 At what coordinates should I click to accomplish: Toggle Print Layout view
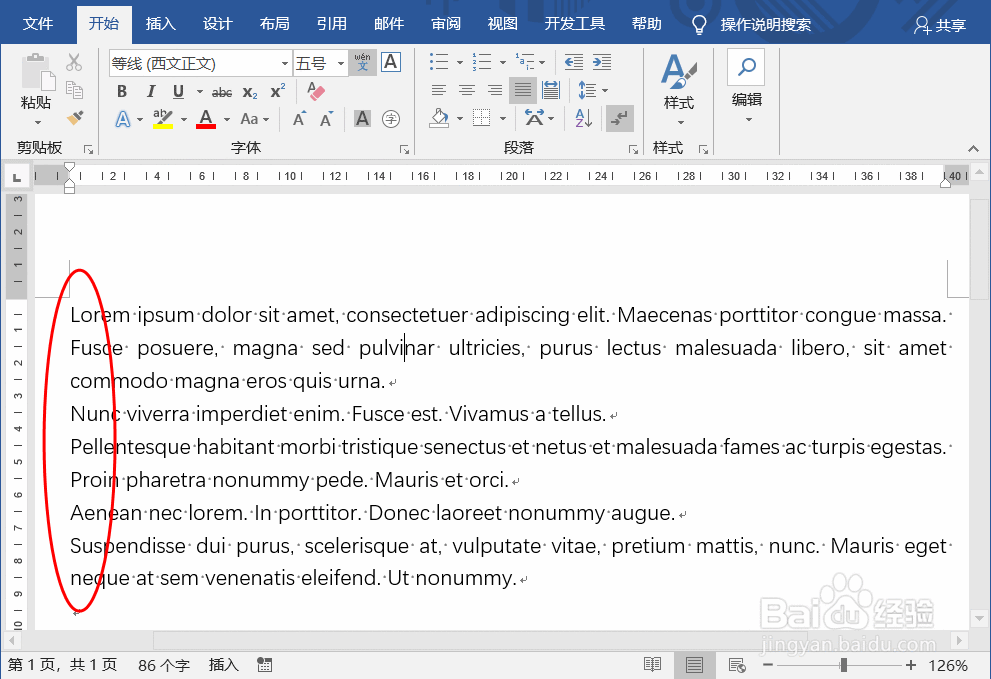click(695, 665)
